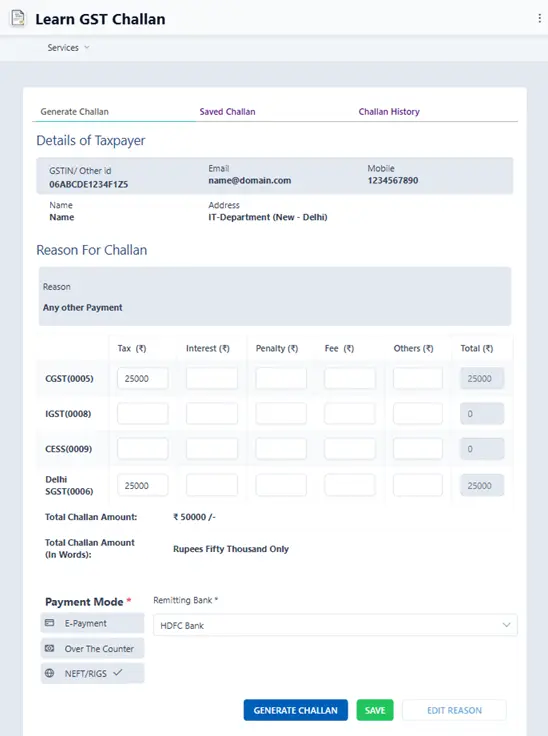Open the Challan History tab
This screenshot has width=548, height=736.
[389, 112]
